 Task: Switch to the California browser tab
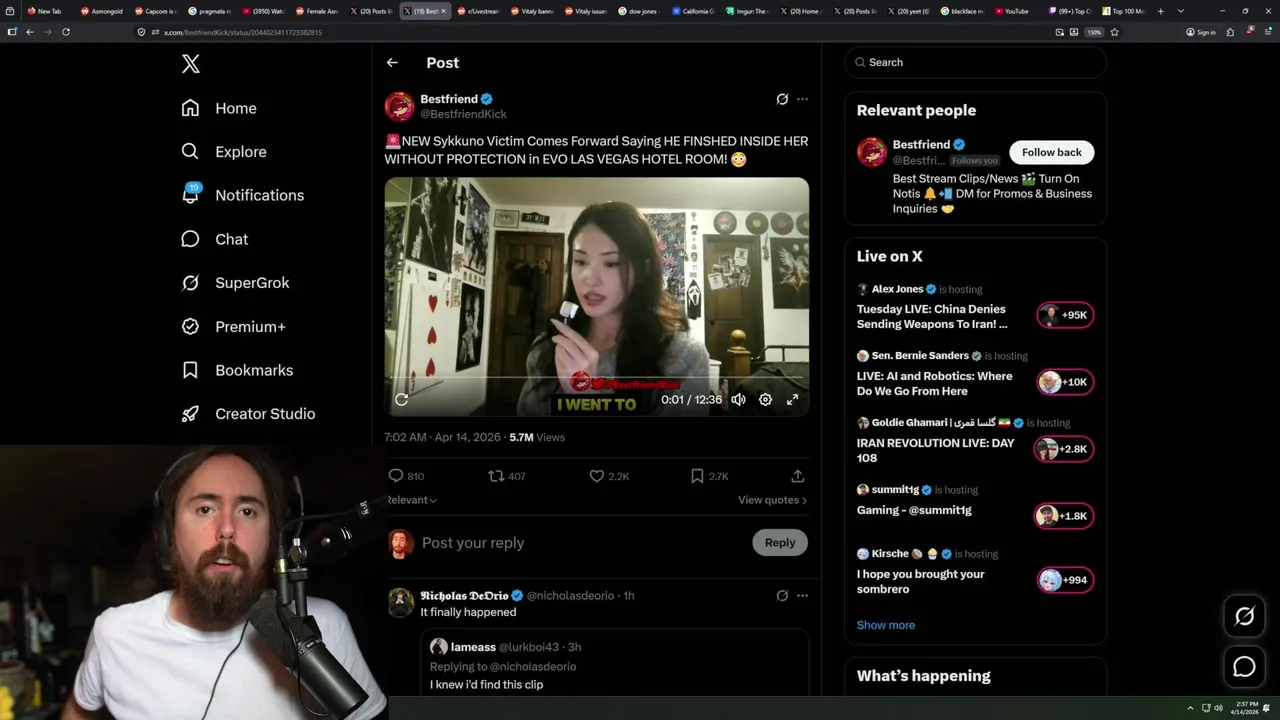click(692, 11)
